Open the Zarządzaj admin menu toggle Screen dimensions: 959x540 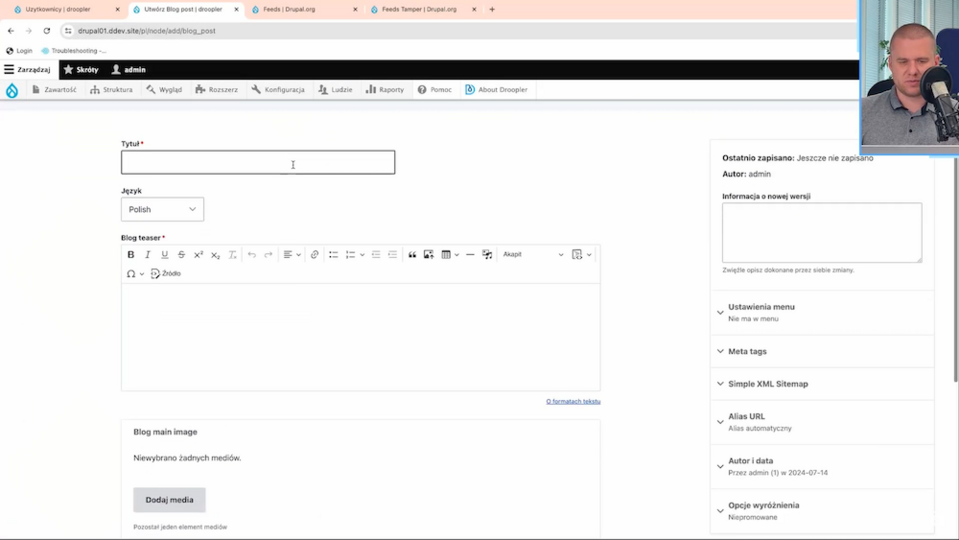click(28, 70)
